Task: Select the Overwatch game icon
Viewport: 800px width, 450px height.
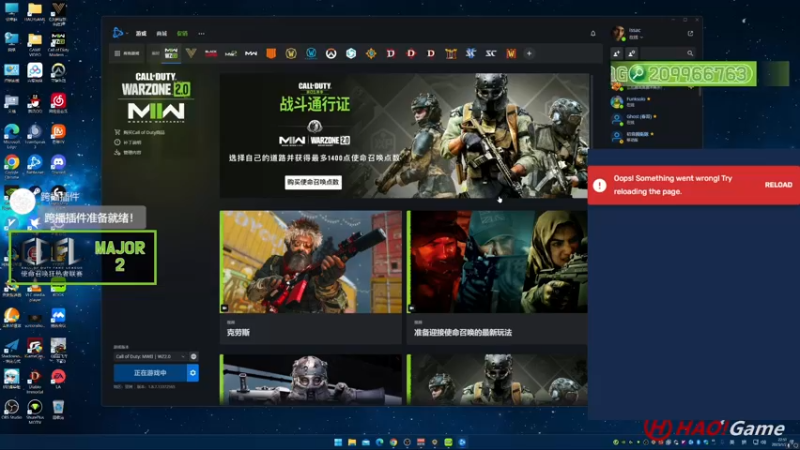Action: click(331, 53)
